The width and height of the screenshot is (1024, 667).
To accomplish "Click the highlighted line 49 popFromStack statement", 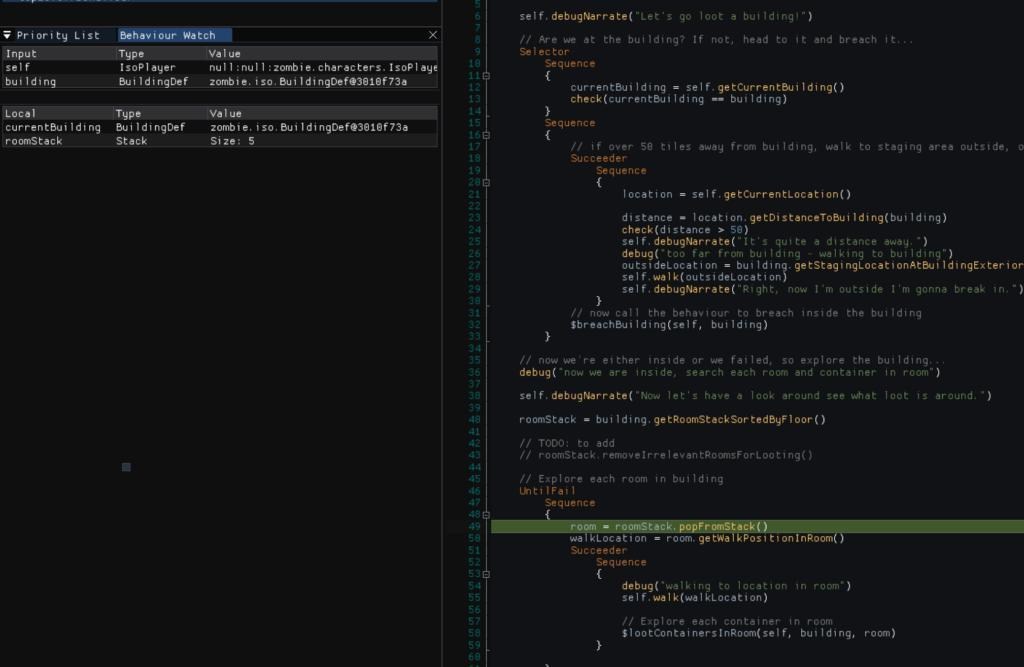I will point(669,526).
